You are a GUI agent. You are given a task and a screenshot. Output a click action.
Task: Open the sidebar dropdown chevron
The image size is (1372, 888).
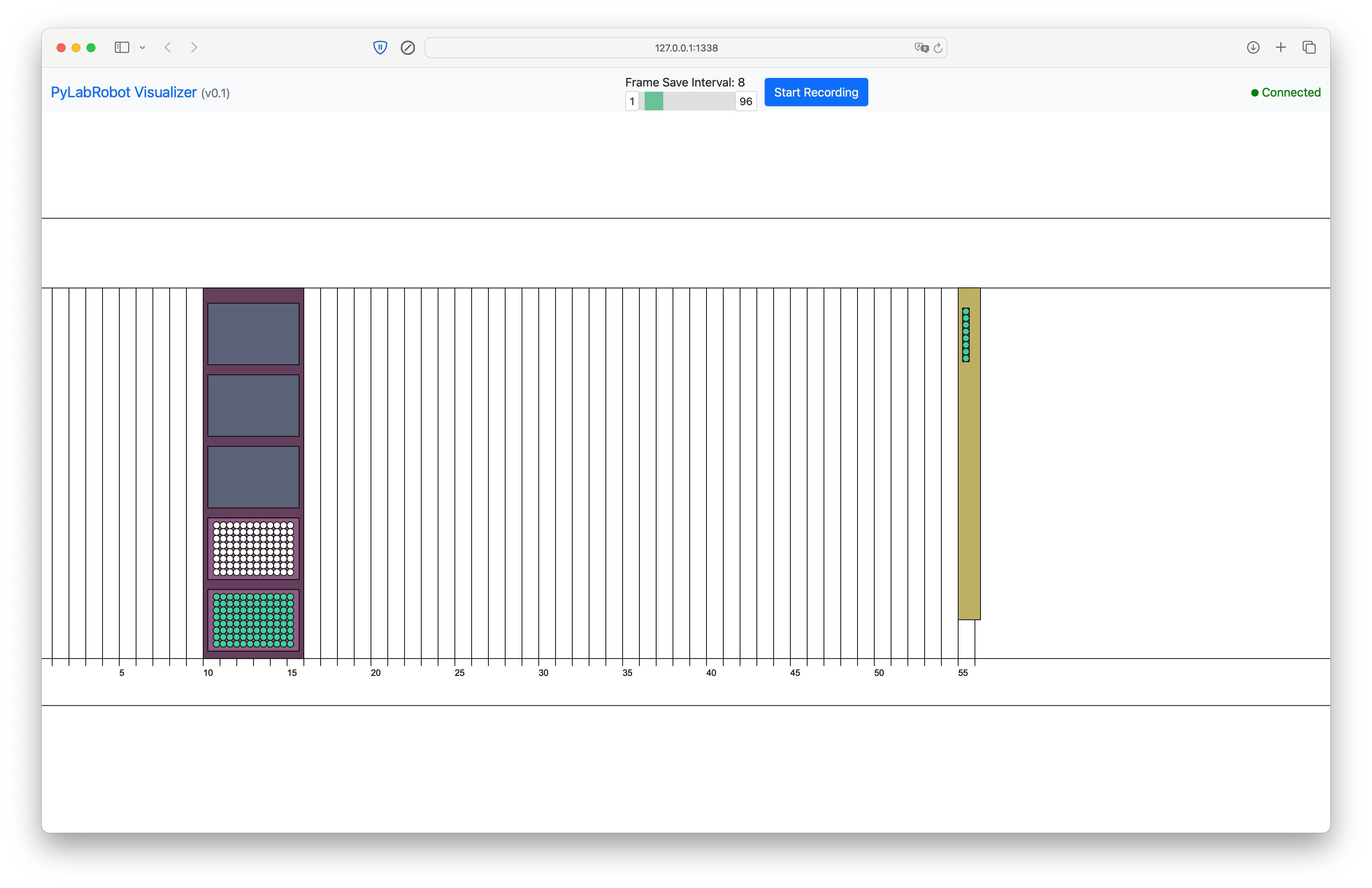click(142, 48)
